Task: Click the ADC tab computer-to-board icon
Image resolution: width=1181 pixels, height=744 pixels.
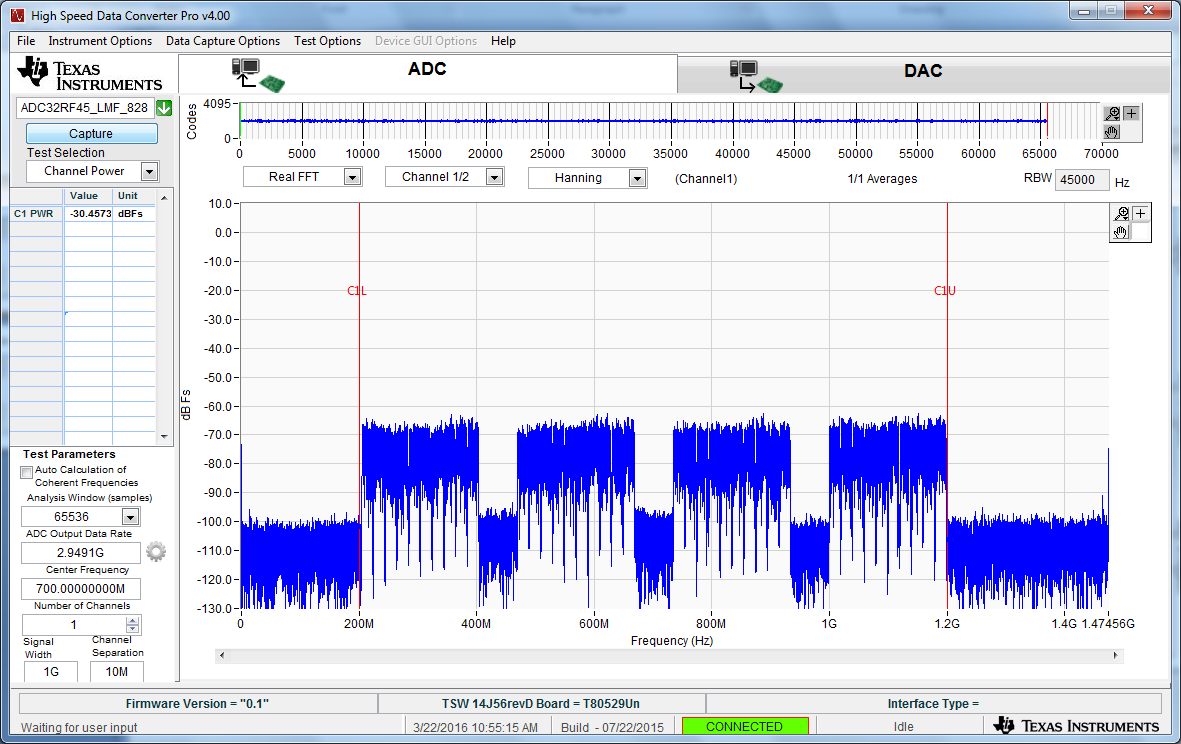Action: [258, 75]
